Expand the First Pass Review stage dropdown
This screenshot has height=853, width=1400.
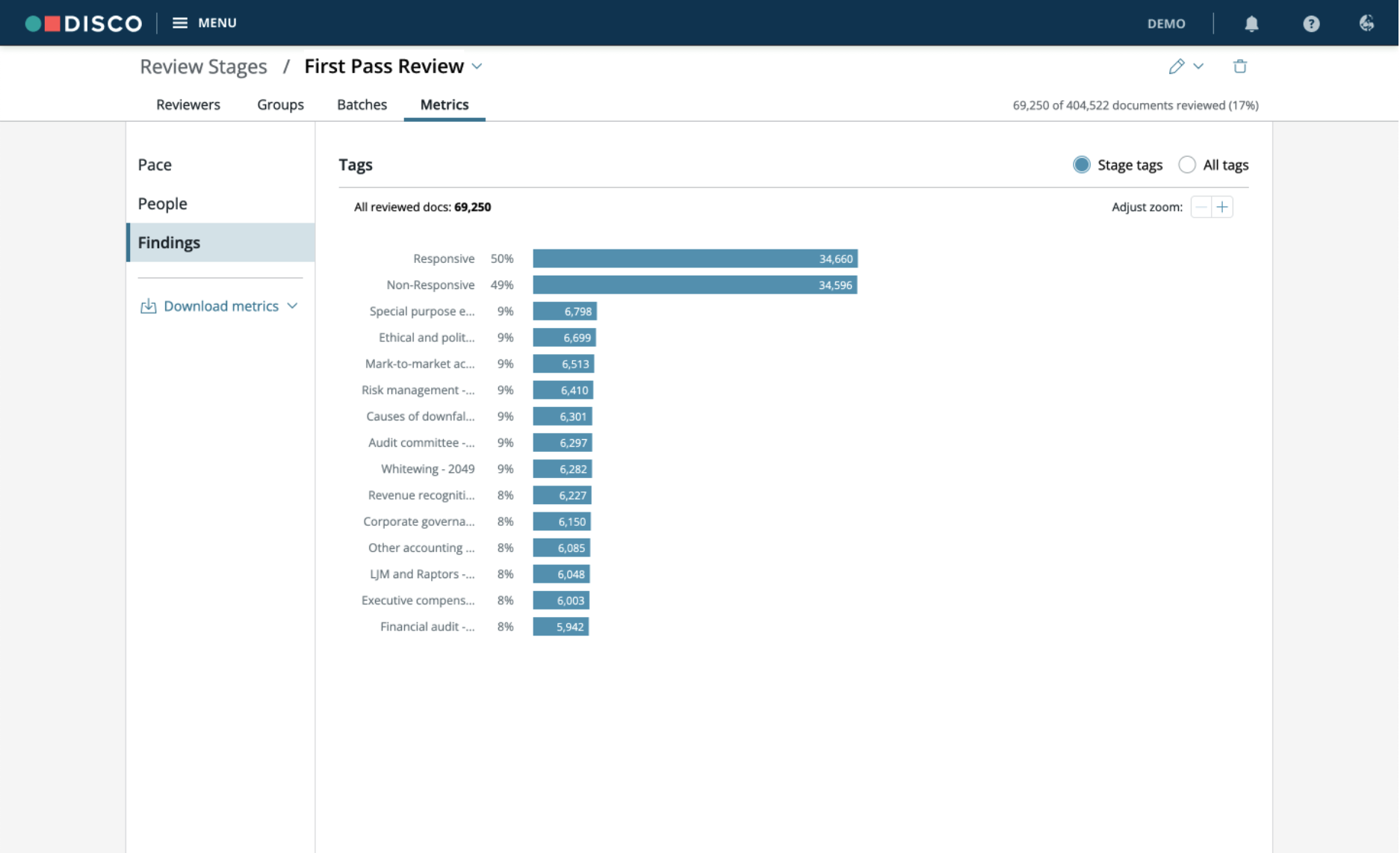coord(477,66)
